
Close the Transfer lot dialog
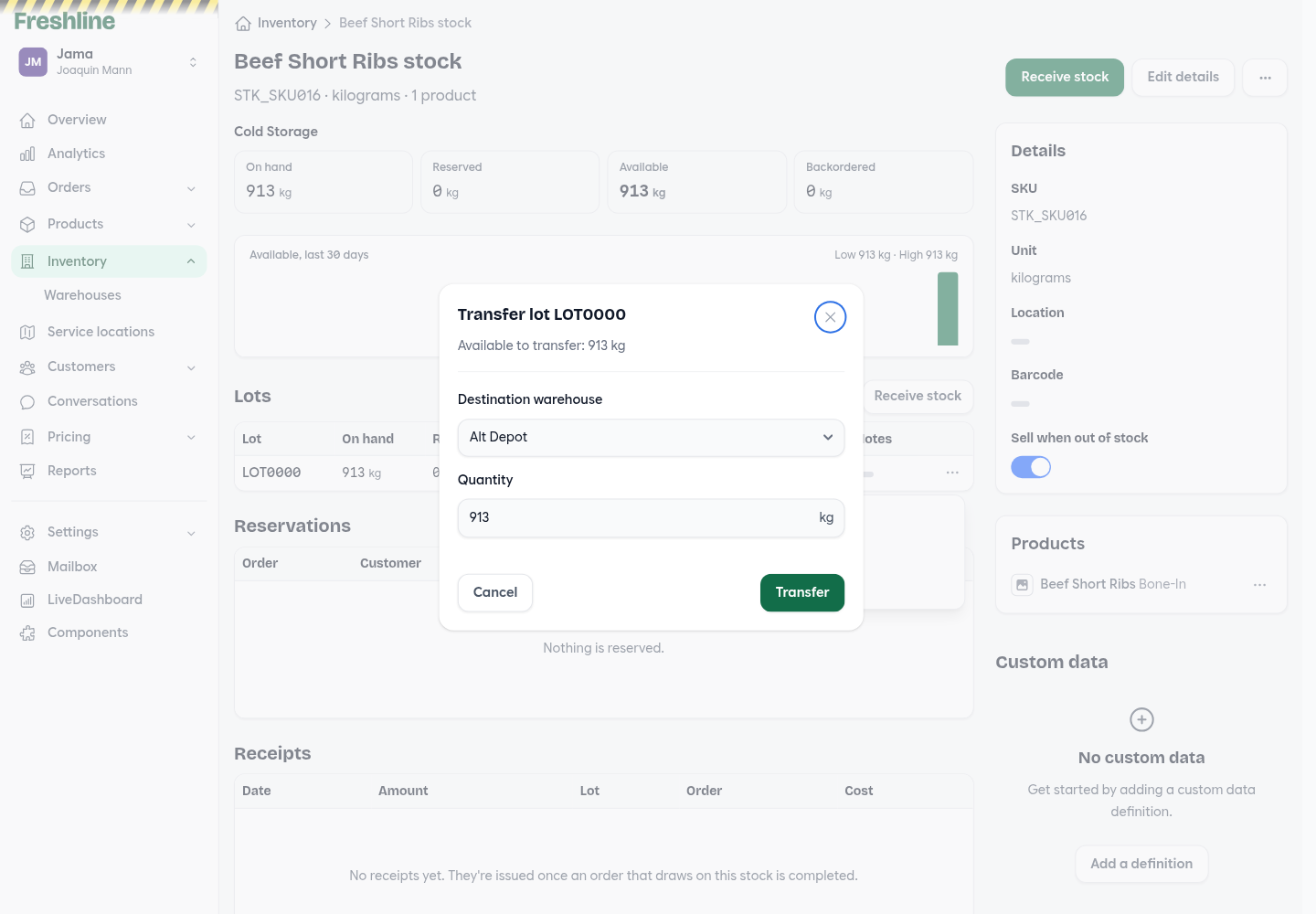tap(830, 317)
